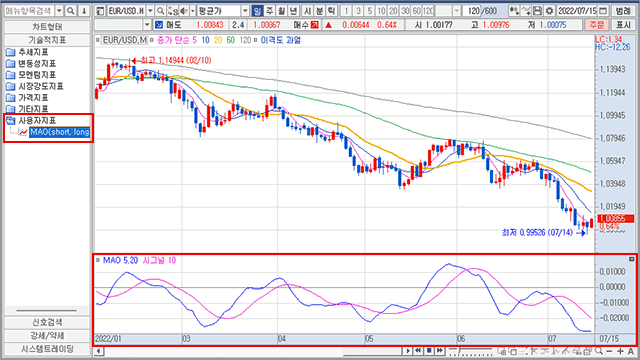Choose the 30 interval button

[405, 11]
